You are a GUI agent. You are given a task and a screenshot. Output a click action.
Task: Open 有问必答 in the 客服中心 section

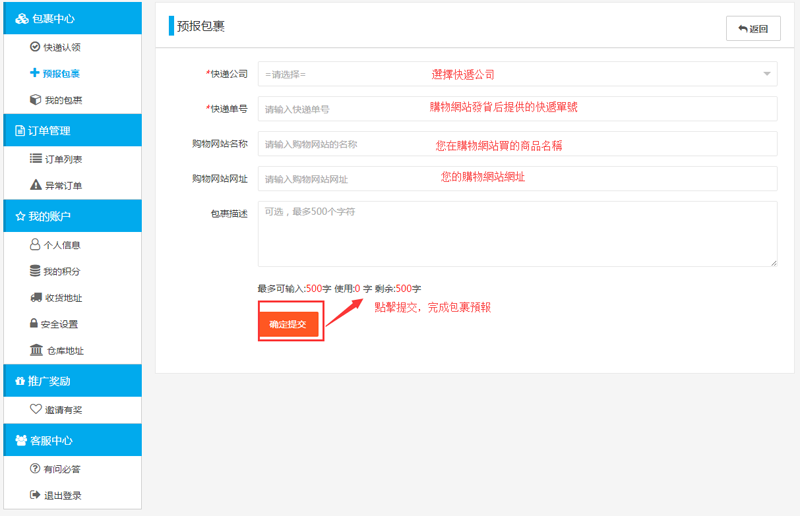pos(61,469)
